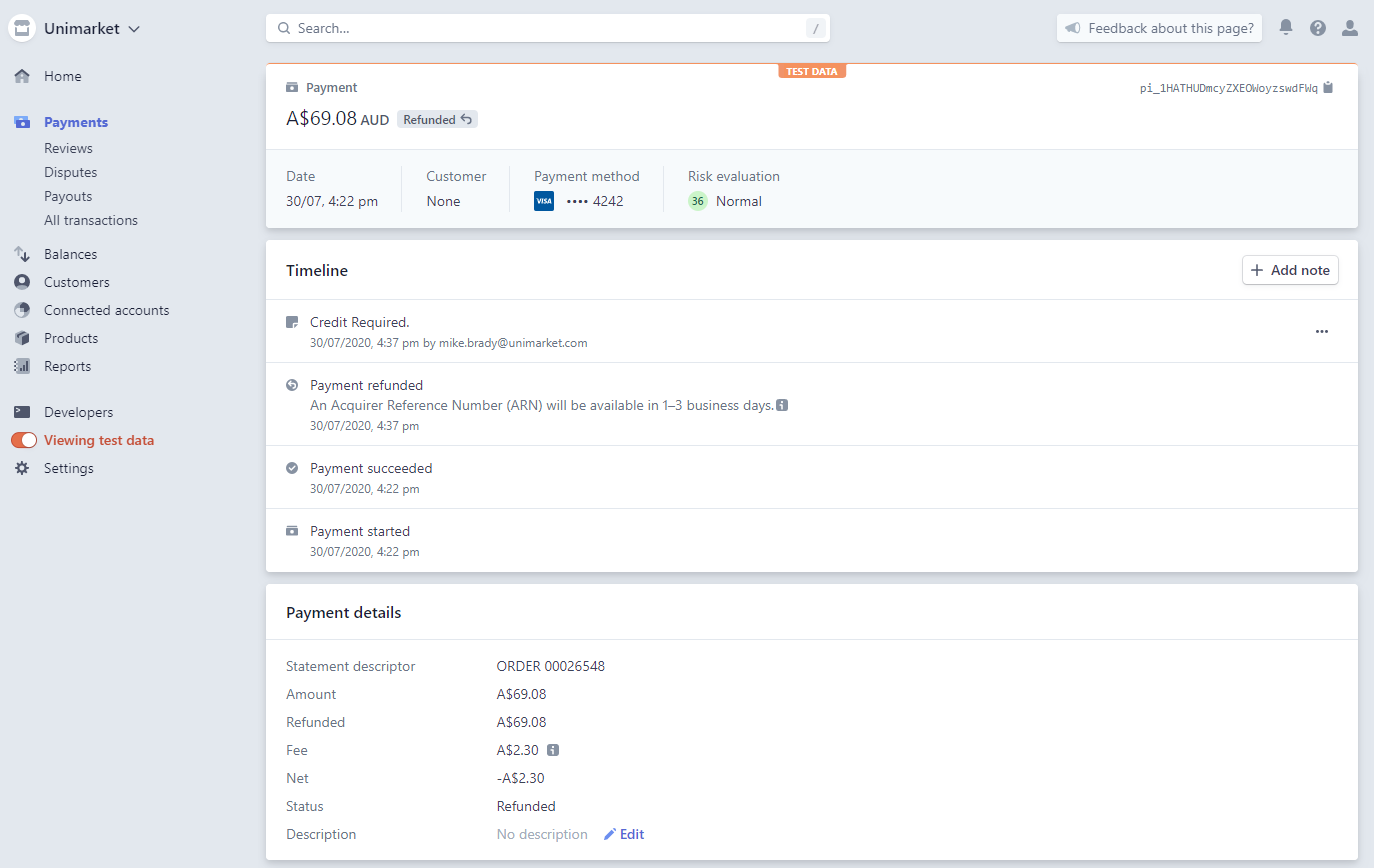Click the Balances arrows icon
The width and height of the screenshot is (1374, 868).
tap(22, 254)
